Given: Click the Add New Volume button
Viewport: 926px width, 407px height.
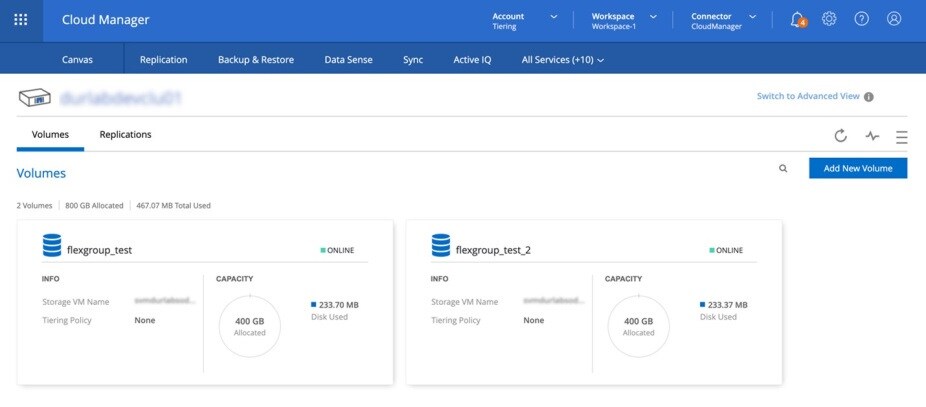Looking at the screenshot, I should coord(857,168).
